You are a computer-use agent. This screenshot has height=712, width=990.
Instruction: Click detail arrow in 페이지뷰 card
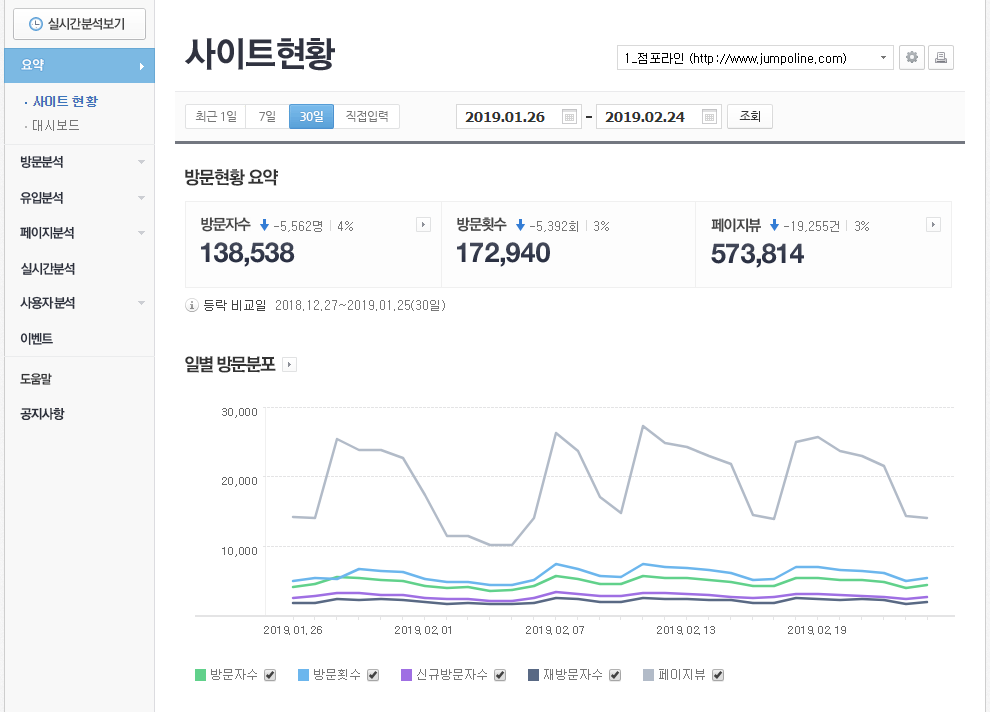click(x=933, y=225)
